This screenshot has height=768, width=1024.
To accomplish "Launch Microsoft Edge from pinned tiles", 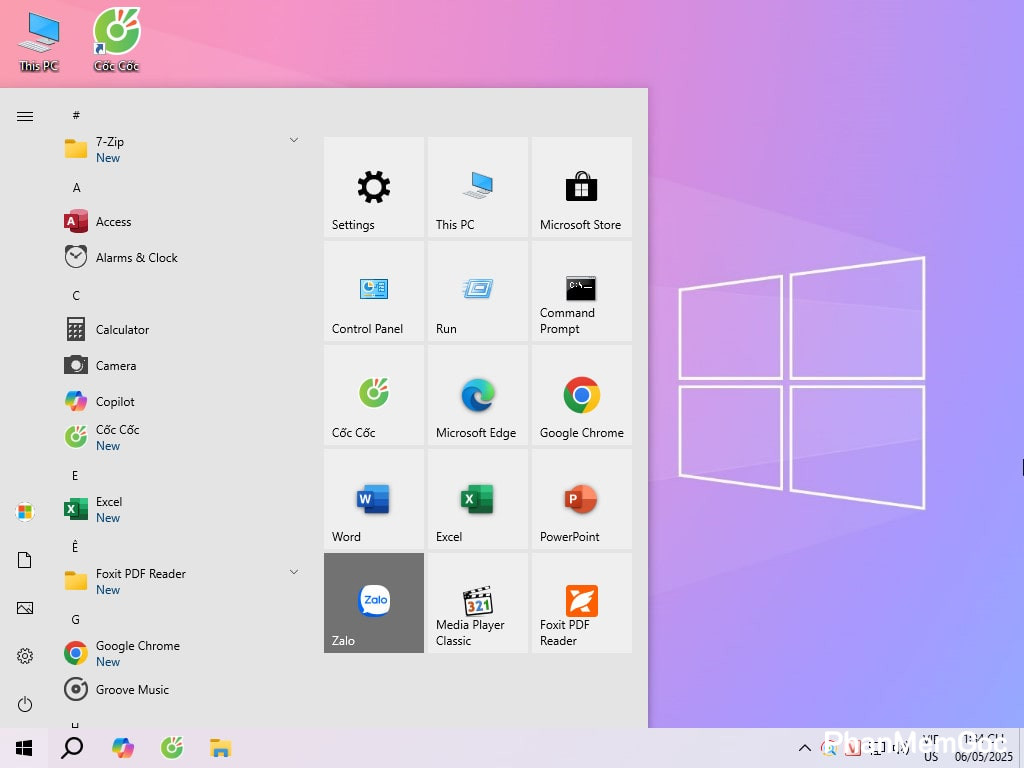I will pos(478,395).
